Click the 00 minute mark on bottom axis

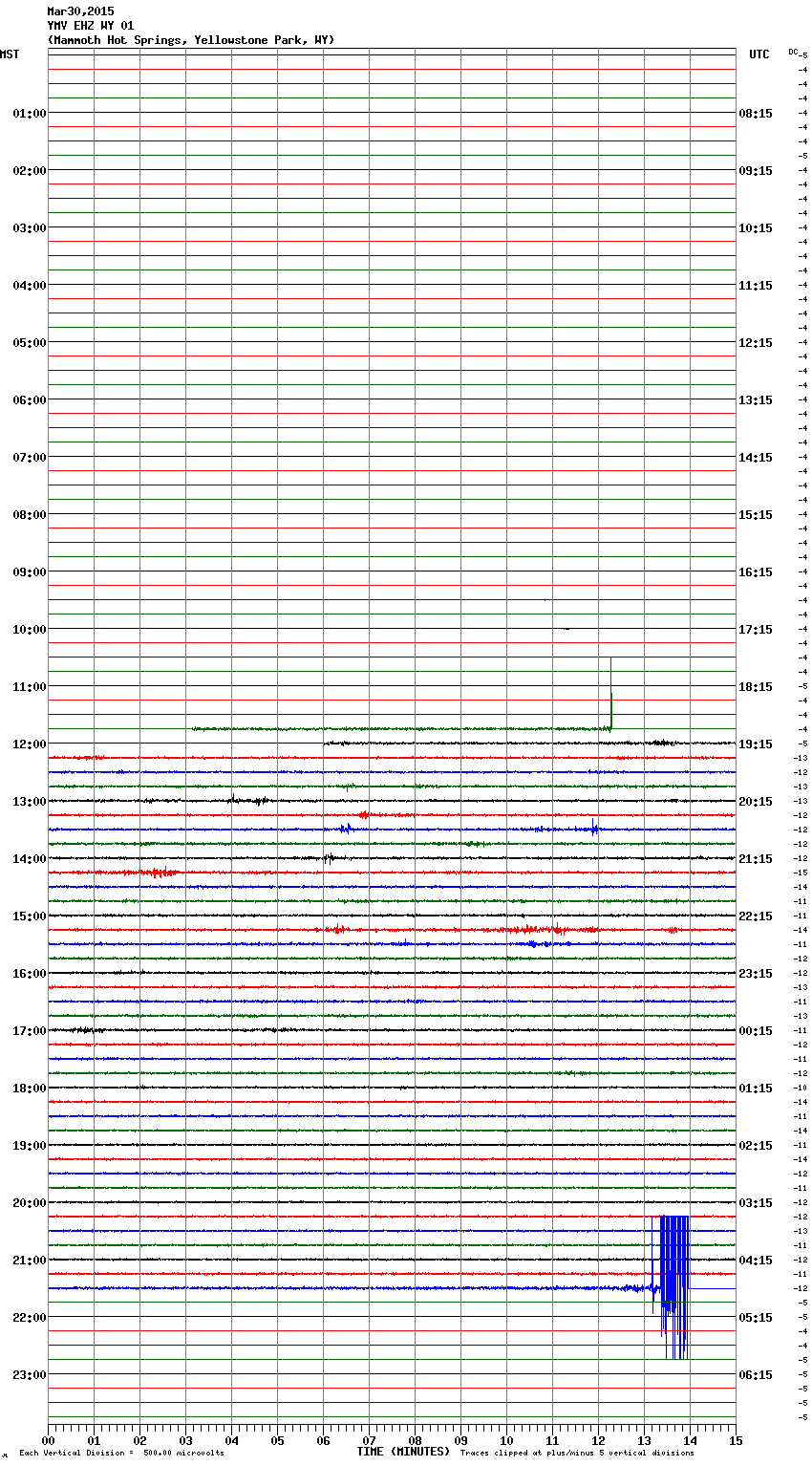point(49,1440)
